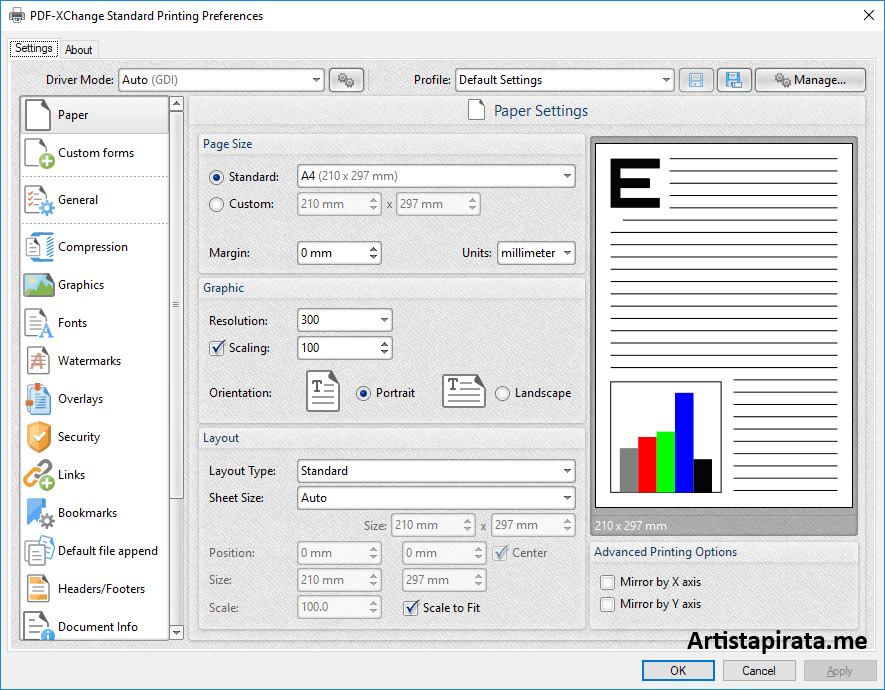Viewport: 885px width, 690px height.
Task: Open Headers/Footers settings
Action: [37, 589]
